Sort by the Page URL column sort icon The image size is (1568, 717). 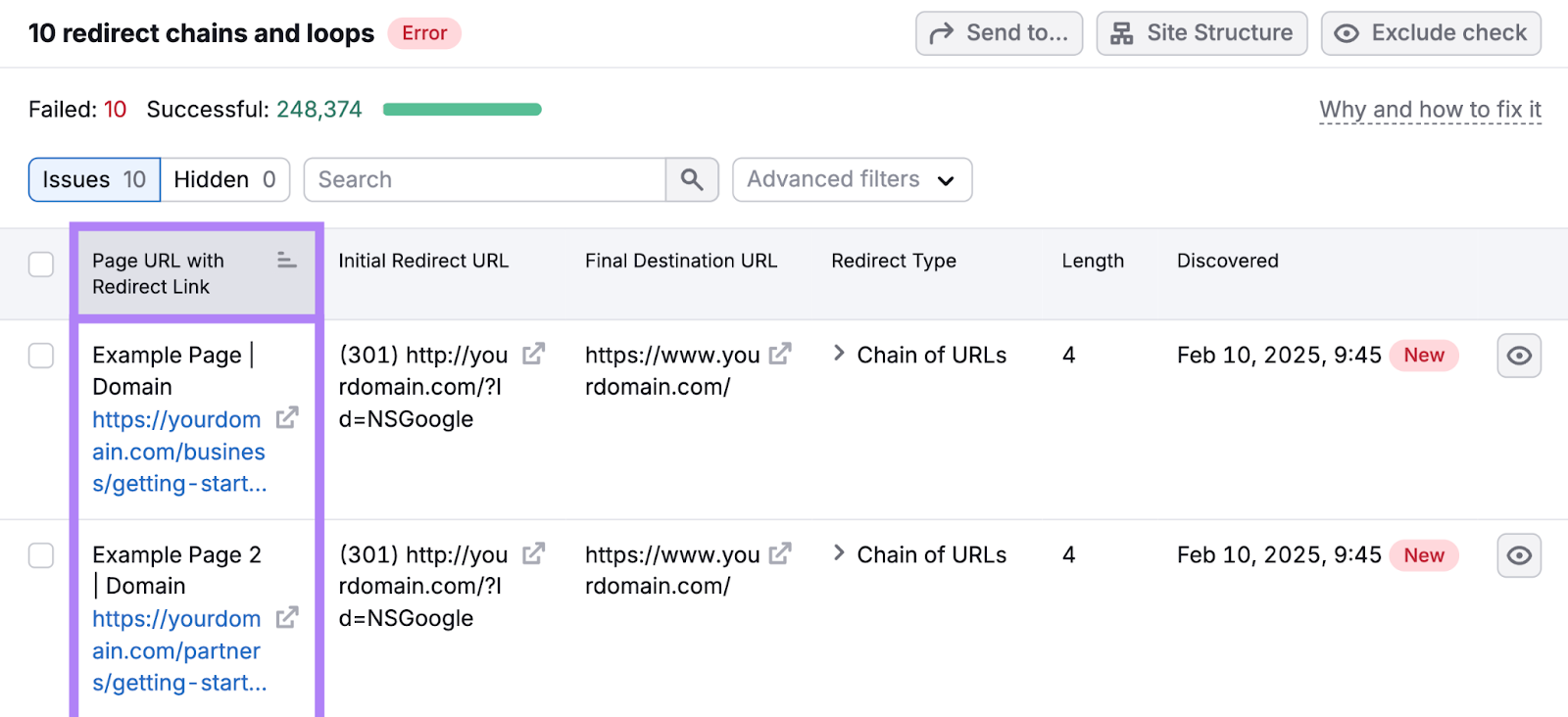click(286, 261)
